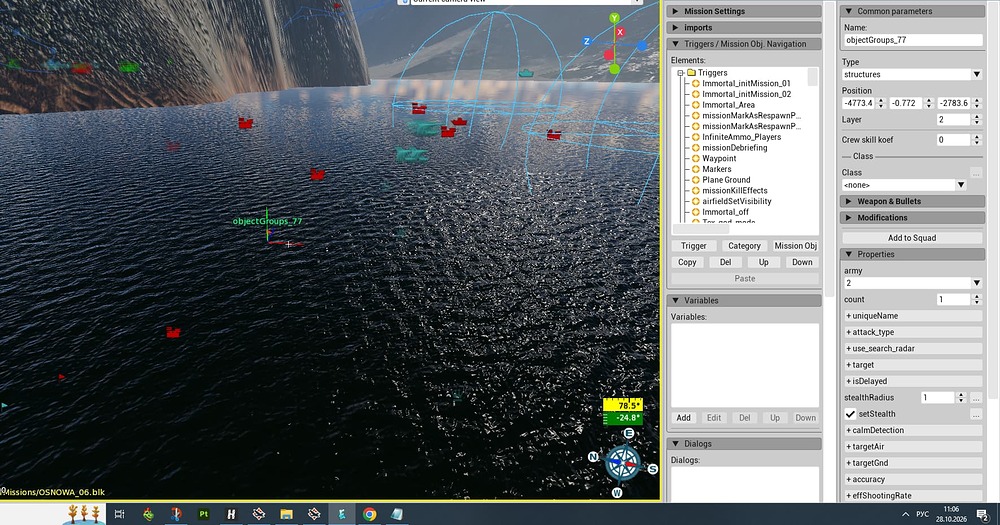Open File Explorer from the taskbar
The width and height of the screenshot is (1000, 525).
pyautogui.click(x=286, y=514)
